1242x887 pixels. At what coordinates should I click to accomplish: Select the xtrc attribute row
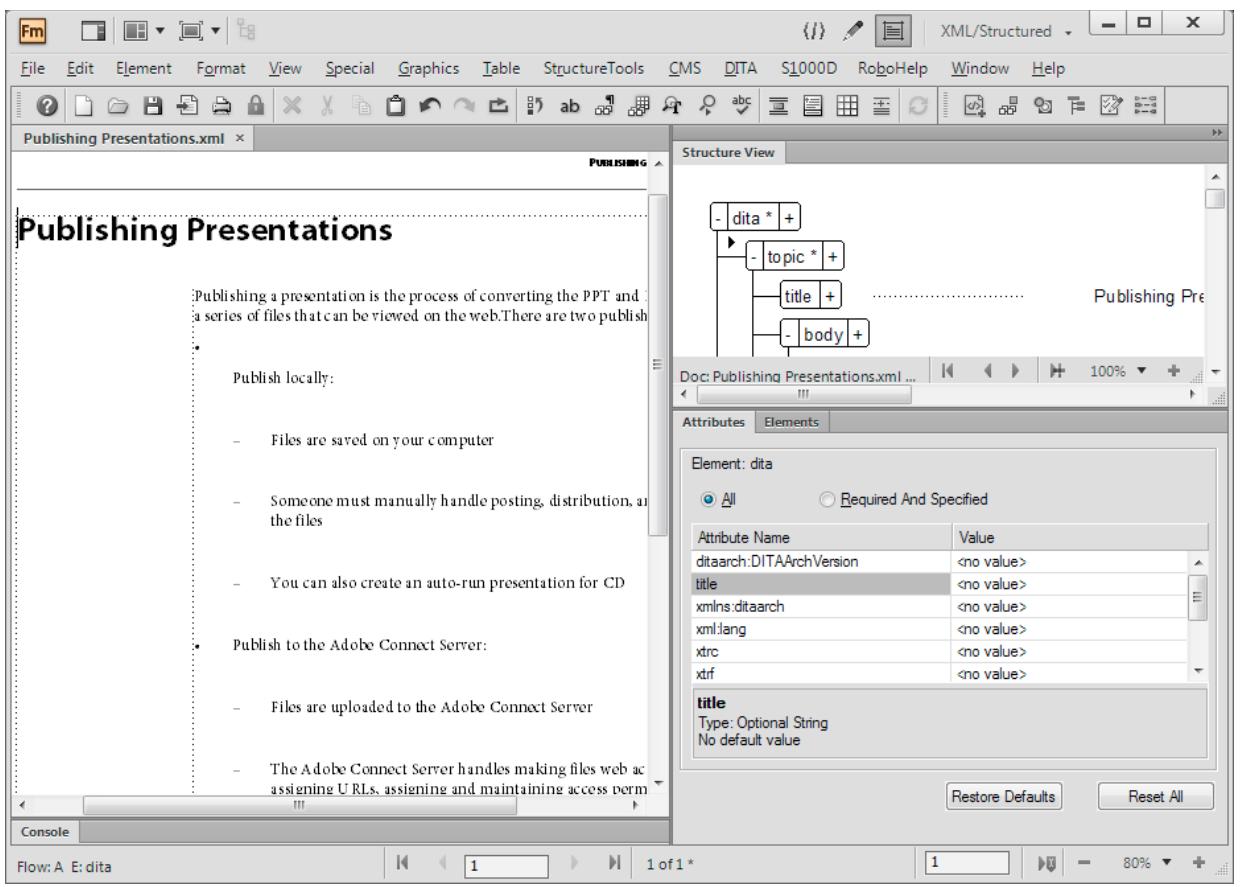(939, 651)
